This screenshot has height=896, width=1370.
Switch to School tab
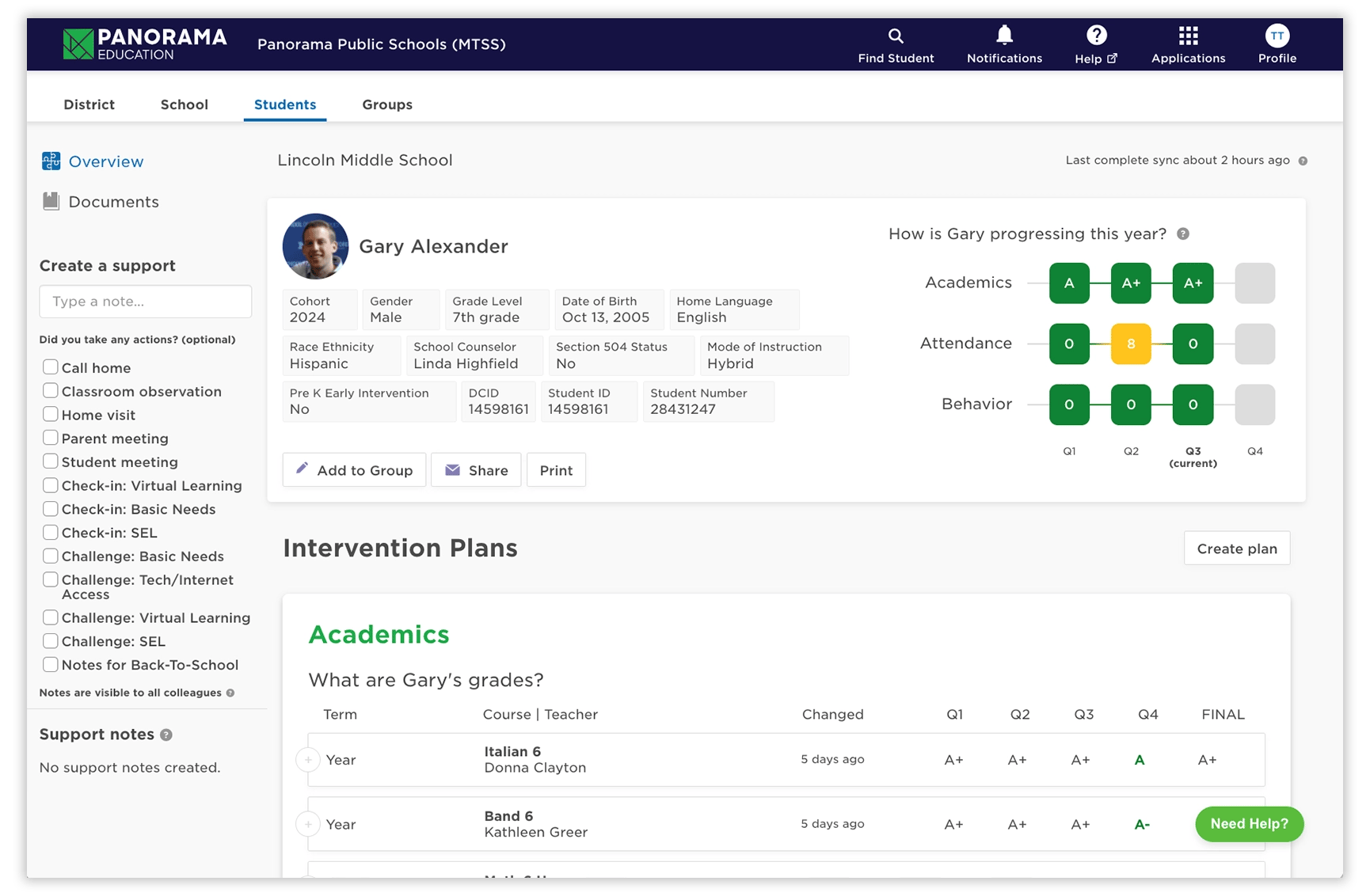point(185,104)
